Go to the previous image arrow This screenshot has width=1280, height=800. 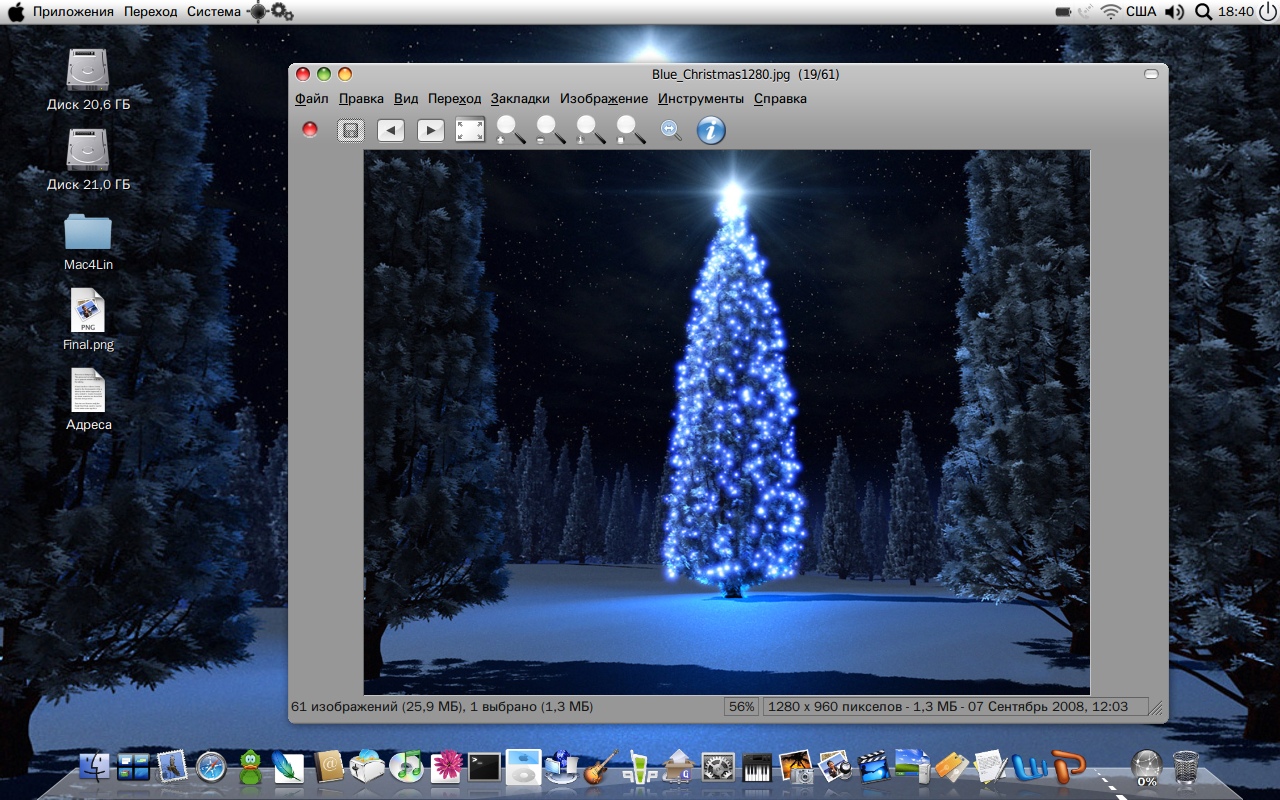(391, 130)
